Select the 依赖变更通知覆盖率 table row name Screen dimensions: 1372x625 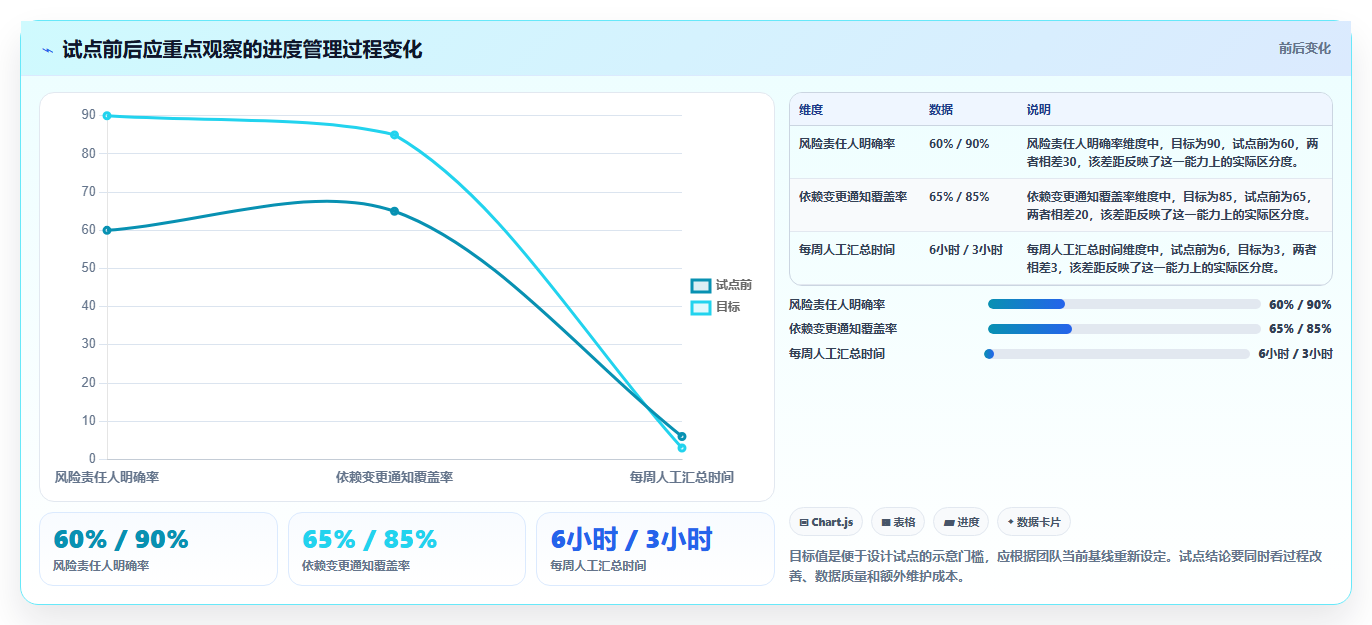point(853,197)
